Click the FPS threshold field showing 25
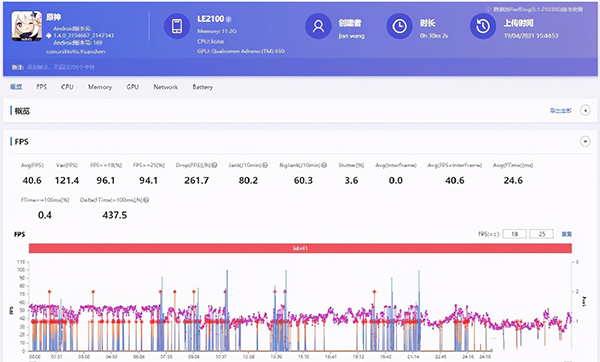Image resolution: width=600 pixels, height=362 pixels. (541, 234)
